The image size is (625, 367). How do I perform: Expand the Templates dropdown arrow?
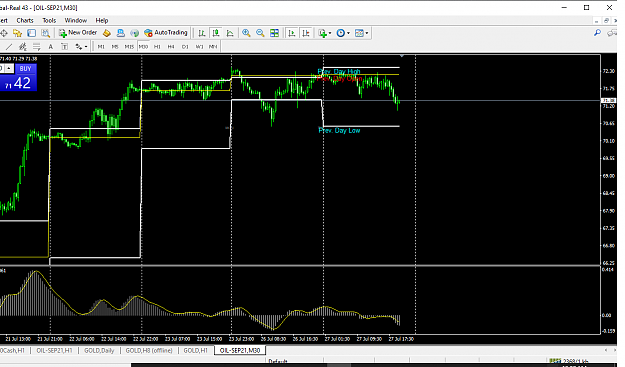pos(367,33)
